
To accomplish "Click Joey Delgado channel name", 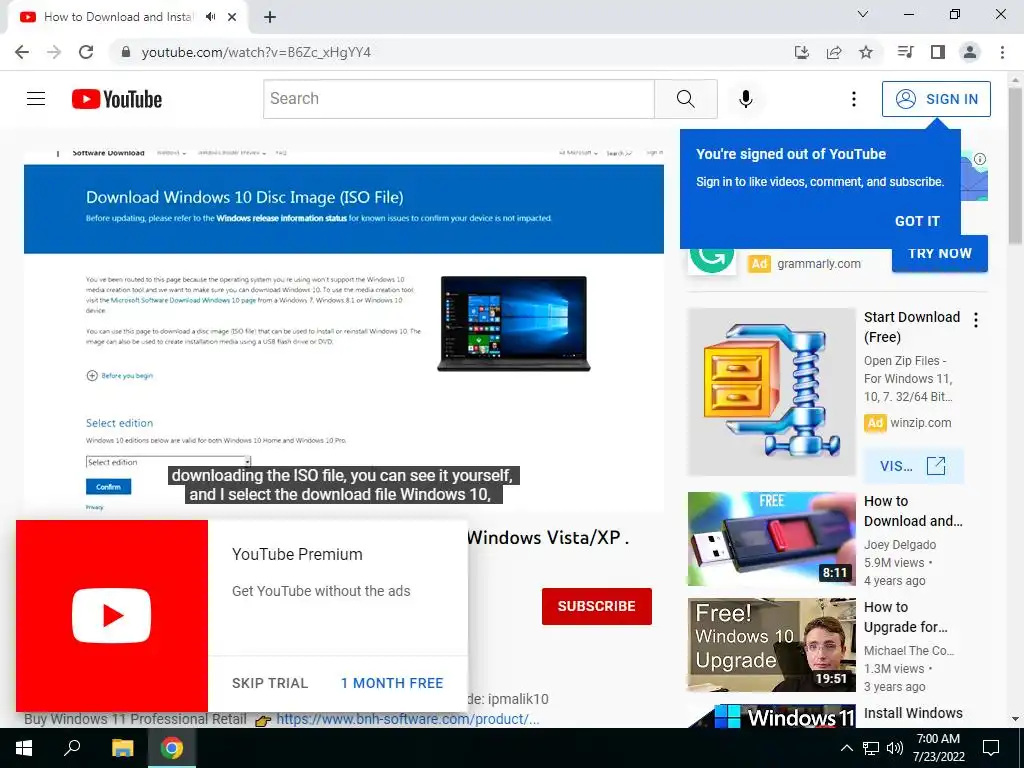I will tap(900, 545).
